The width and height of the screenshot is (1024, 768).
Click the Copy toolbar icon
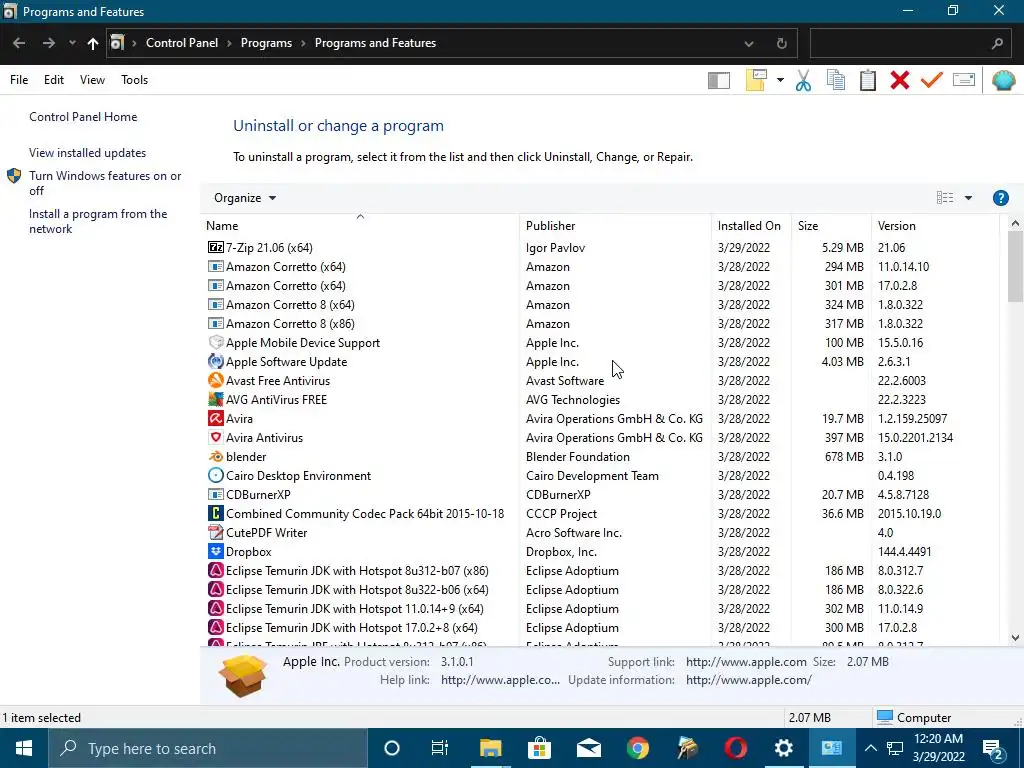click(x=835, y=80)
